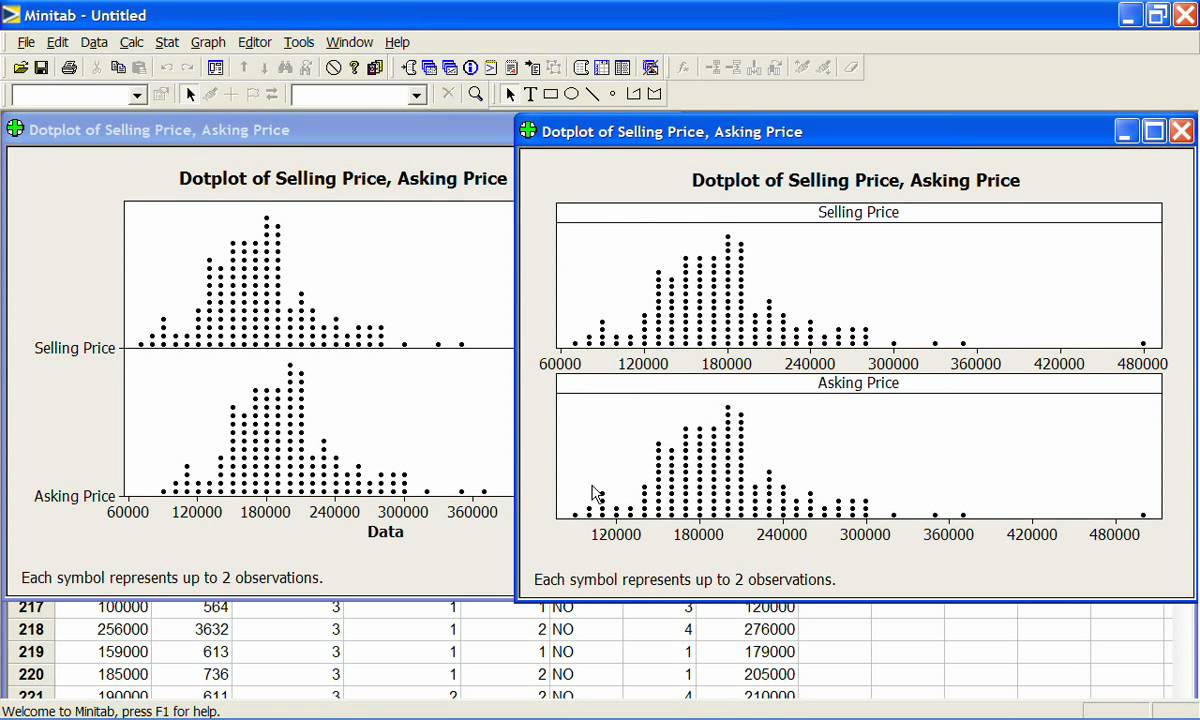The image size is (1200, 720).
Task: Select the Rectangle drawing tool
Action: pyautogui.click(x=551, y=94)
